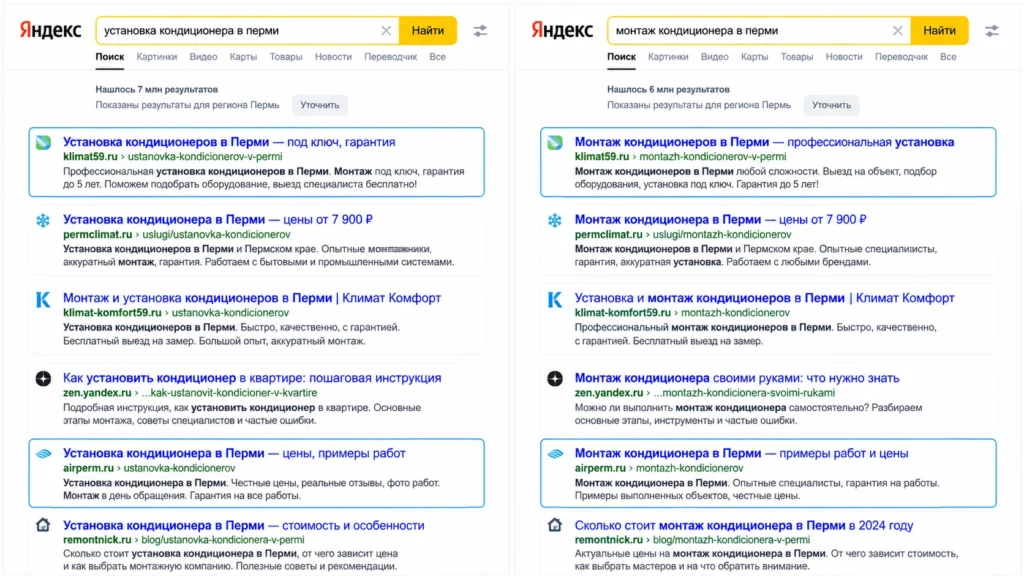Click permclimat.ru snowflake favicon in left results
This screenshot has width=1024, height=576.
pyautogui.click(x=43, y=220)
